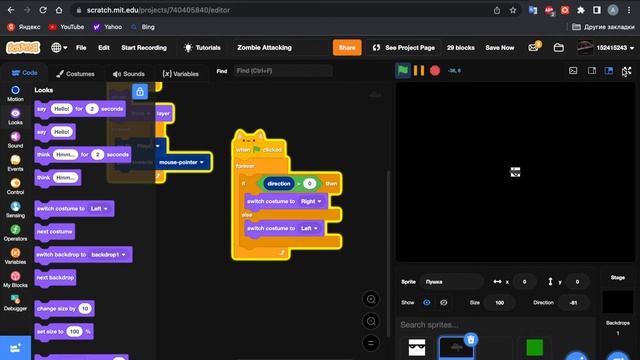This screenshot has height=360, width=640.
Task: Switch to large stage layout
Action: 609,71
